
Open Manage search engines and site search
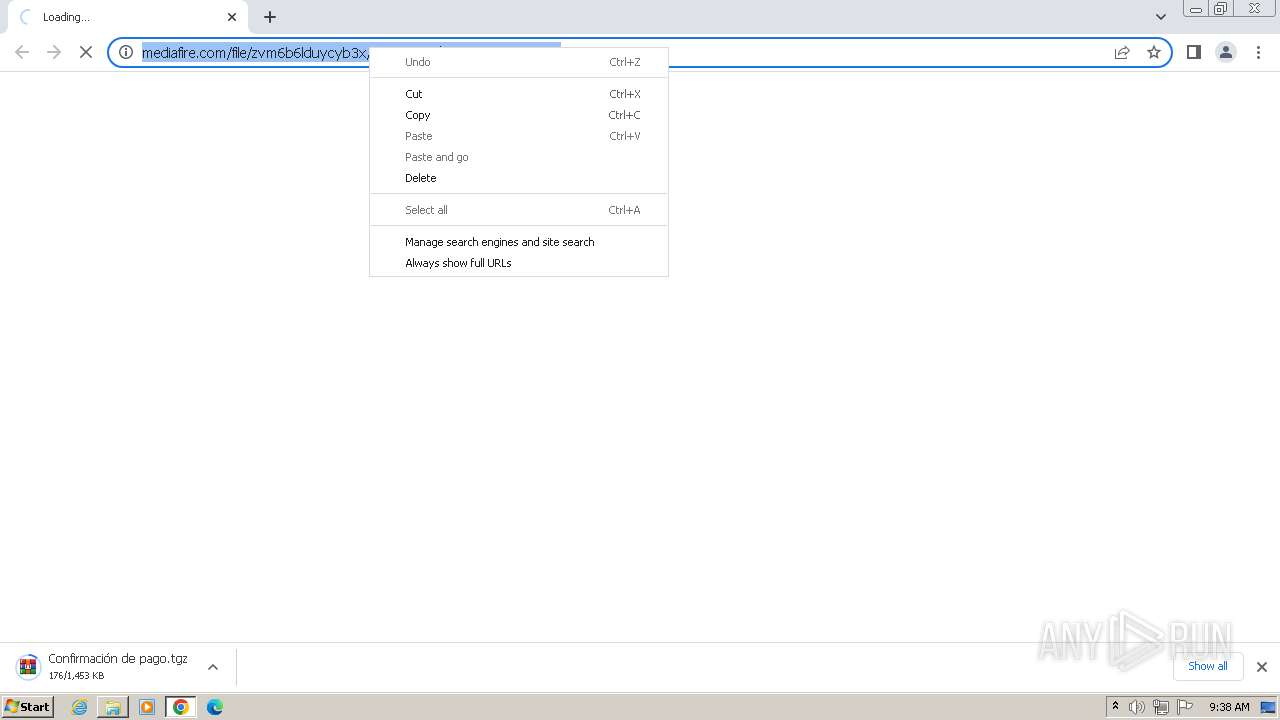tap(519, 242)
